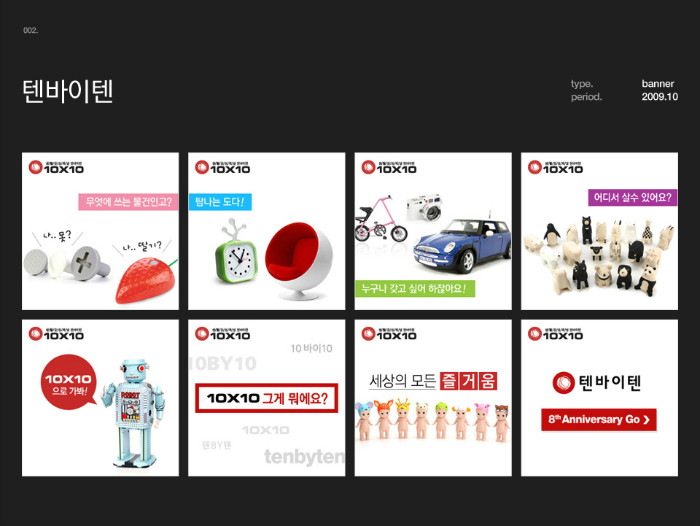
Task: Click the pink folding bicycle image
Action: (x=381, y=219)
